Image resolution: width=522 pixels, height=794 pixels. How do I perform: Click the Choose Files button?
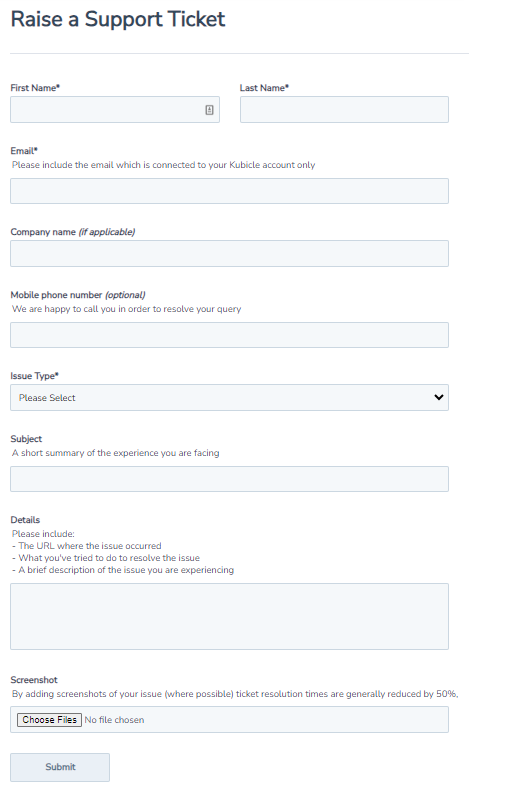(x=50, y=720)
